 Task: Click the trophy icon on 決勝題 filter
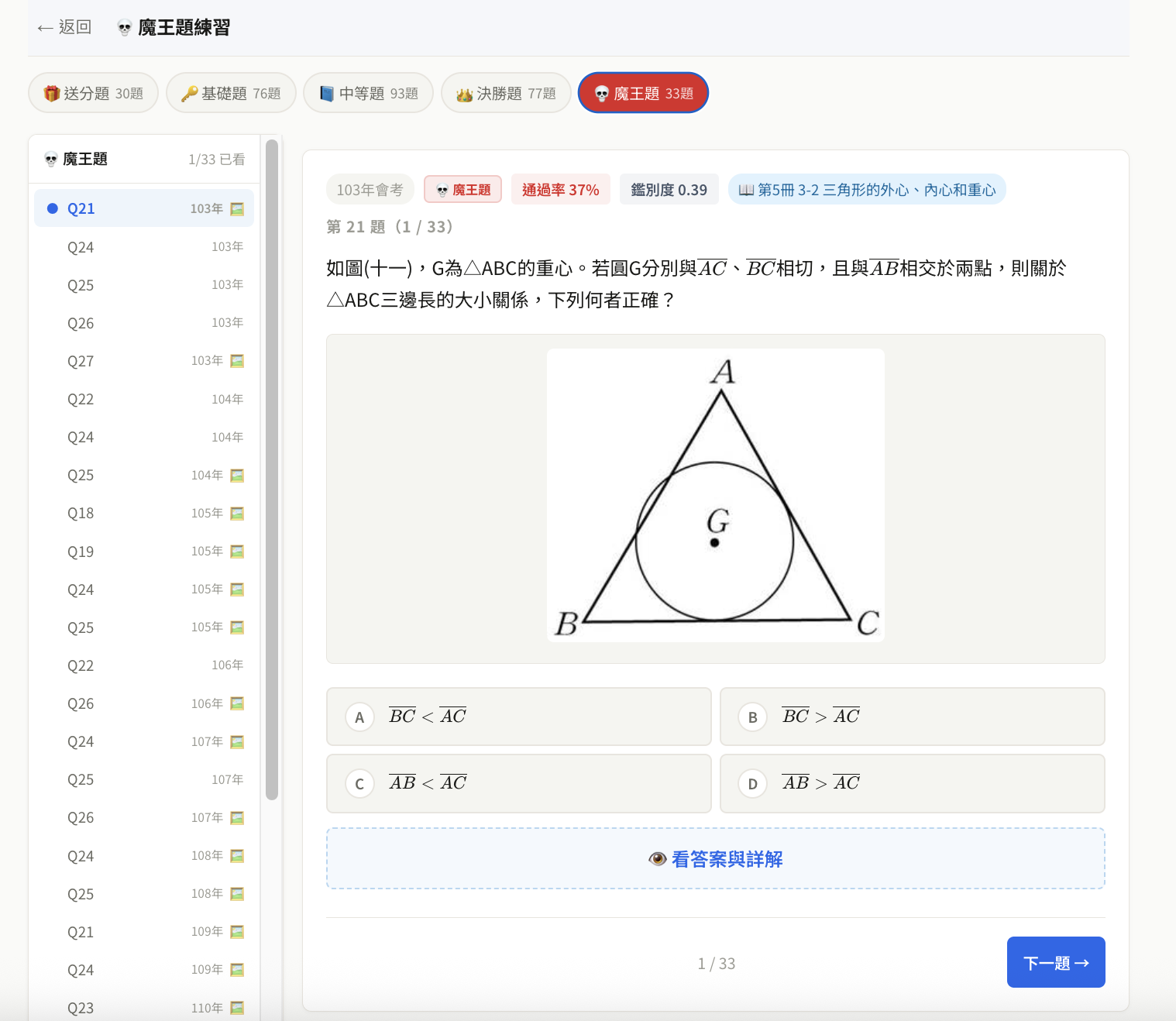tap(465, 92)
